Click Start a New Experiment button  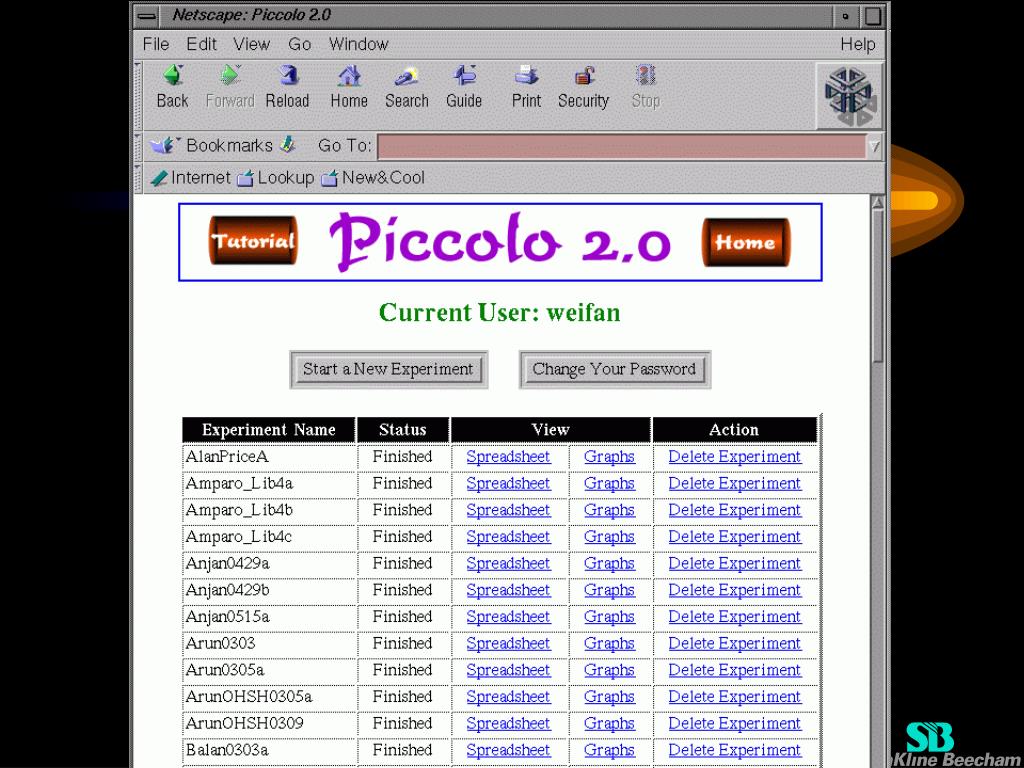389,370
